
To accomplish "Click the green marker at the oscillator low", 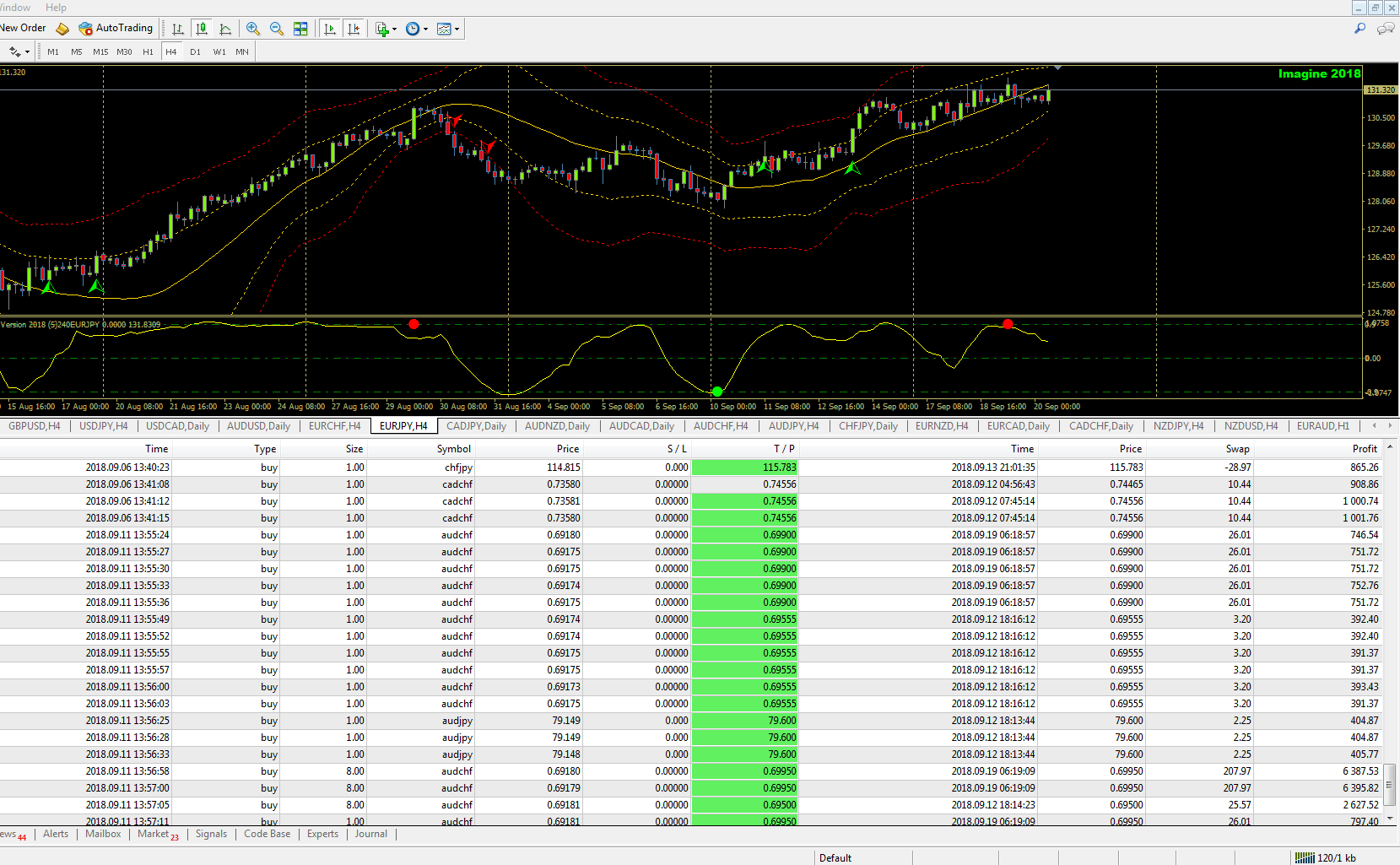I will [x=717, y=391].
